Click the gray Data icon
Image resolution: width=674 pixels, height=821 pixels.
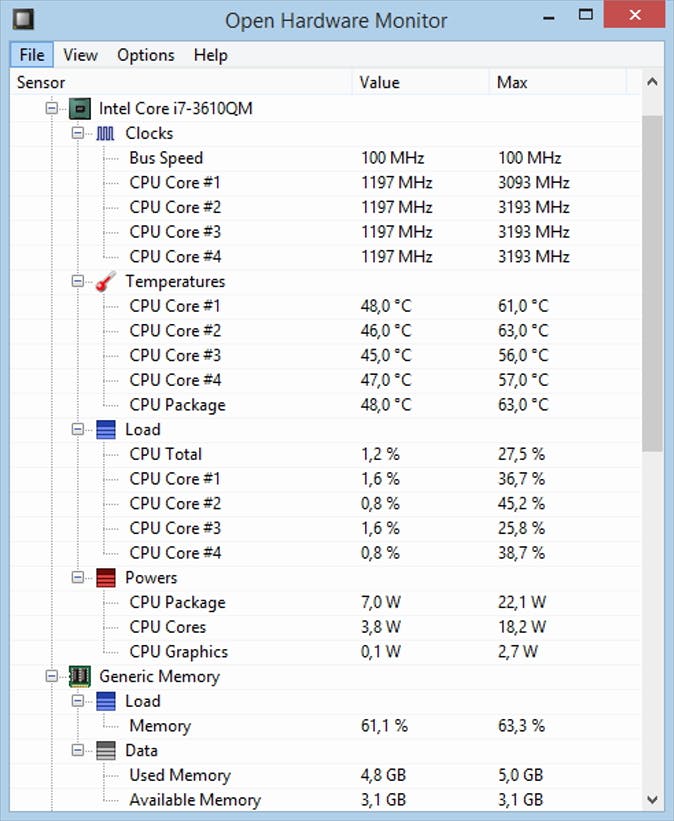106,751
